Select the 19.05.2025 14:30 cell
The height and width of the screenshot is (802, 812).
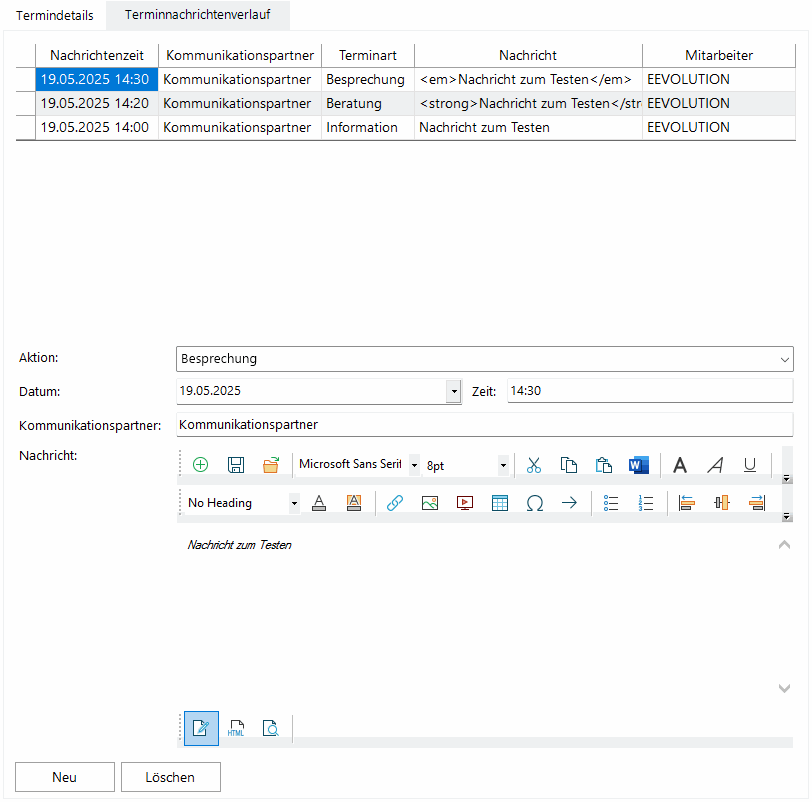(x=96, y=79)
